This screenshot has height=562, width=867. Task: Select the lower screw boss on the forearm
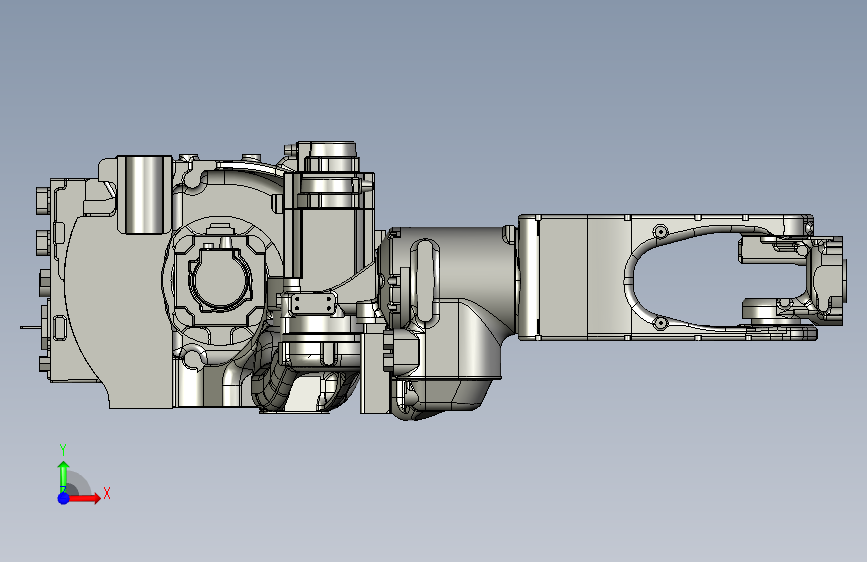point(660,322)
